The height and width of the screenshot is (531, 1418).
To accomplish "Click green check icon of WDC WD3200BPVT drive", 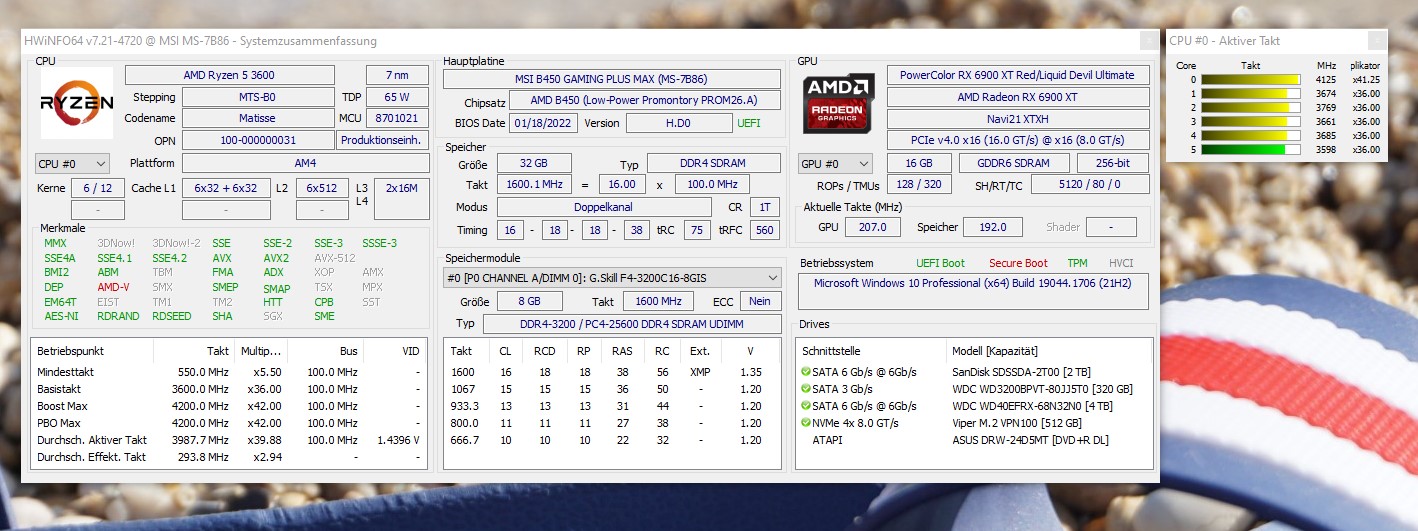I will pyautogui.click(x=806, y=388).
